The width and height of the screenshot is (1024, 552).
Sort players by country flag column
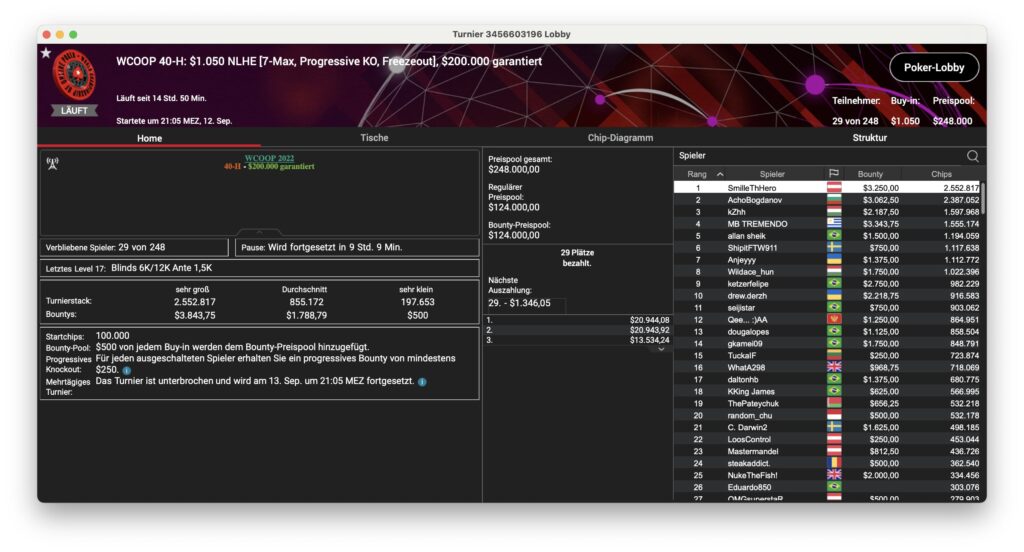833,174
